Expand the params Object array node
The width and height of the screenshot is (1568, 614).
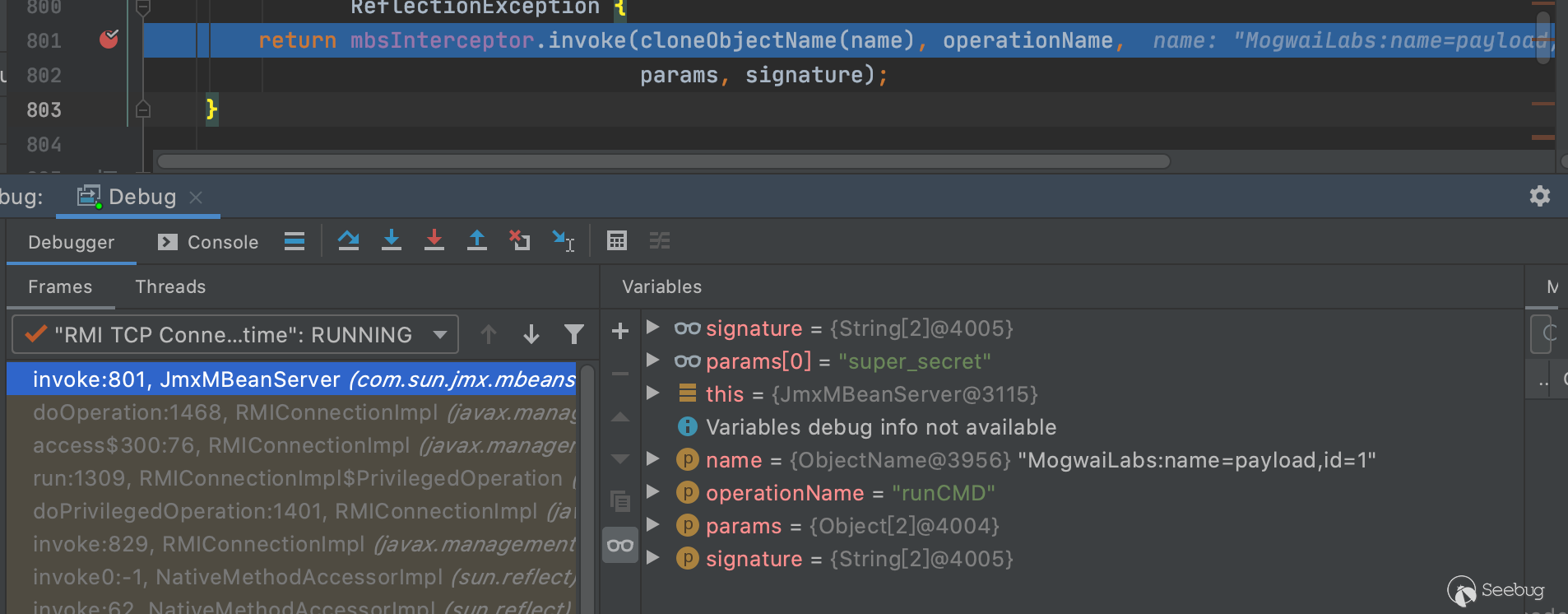click(x=653, y=525)
